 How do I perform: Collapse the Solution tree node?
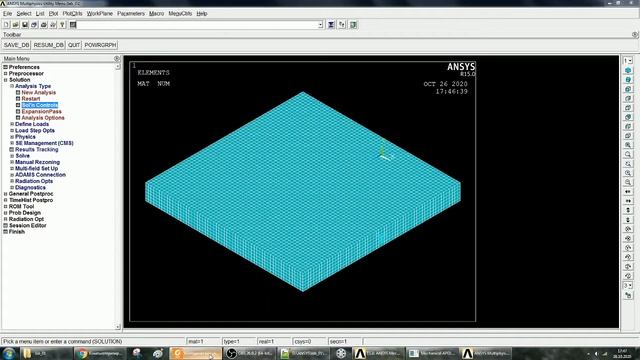pyautogui.click(x=6, y=80)
